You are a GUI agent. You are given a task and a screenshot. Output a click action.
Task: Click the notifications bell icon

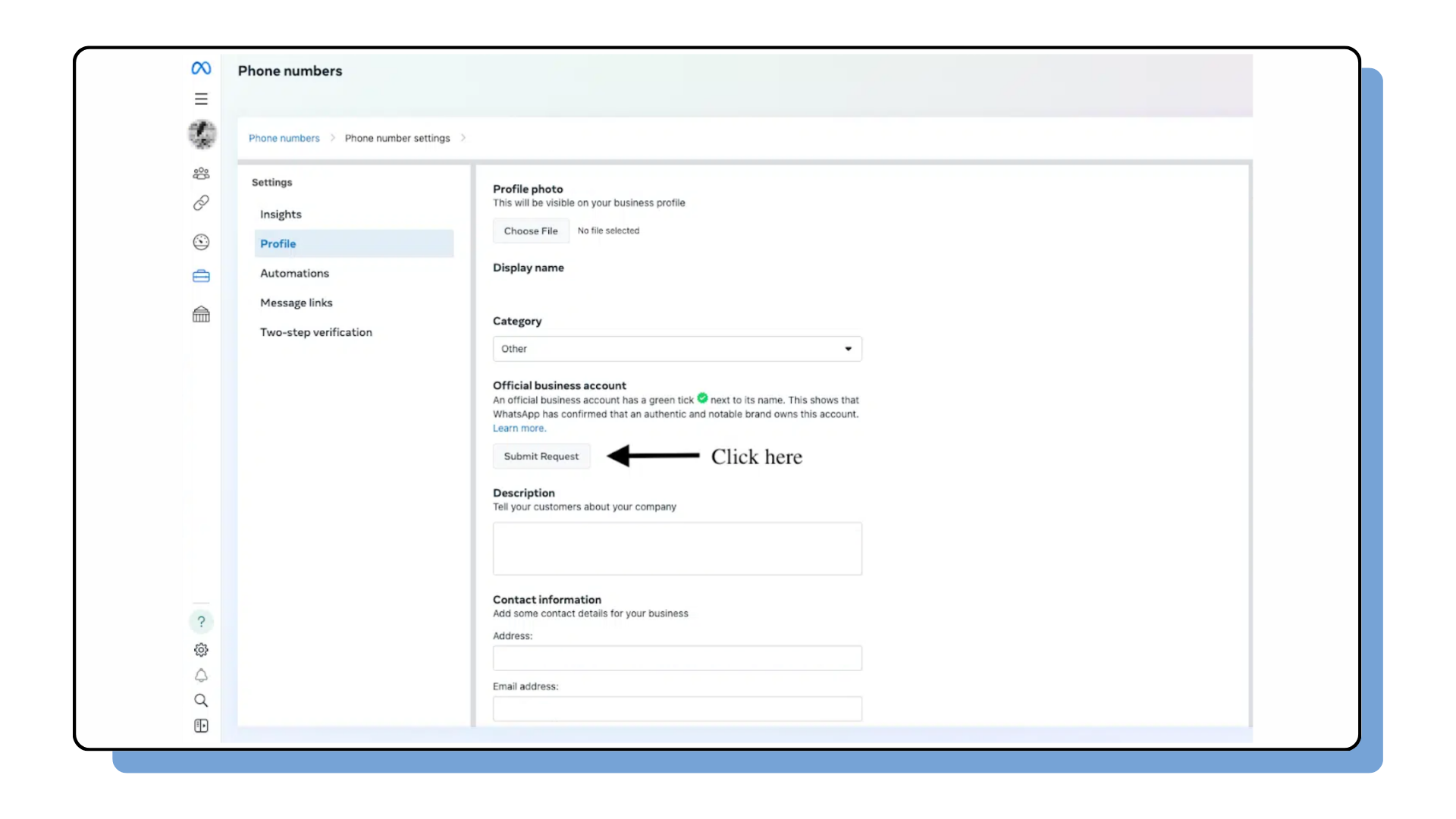200,676
